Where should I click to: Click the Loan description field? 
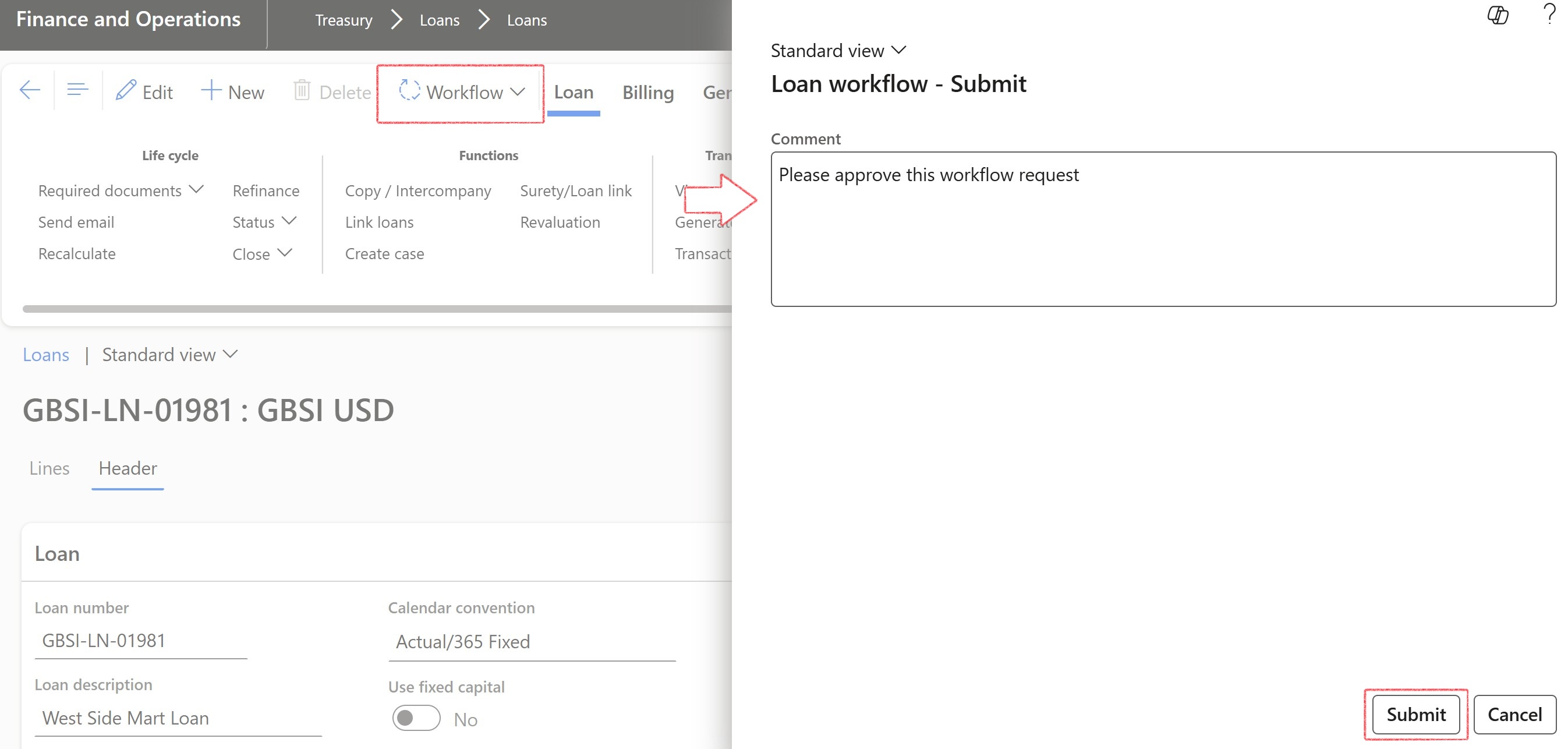tap(178, 719)
